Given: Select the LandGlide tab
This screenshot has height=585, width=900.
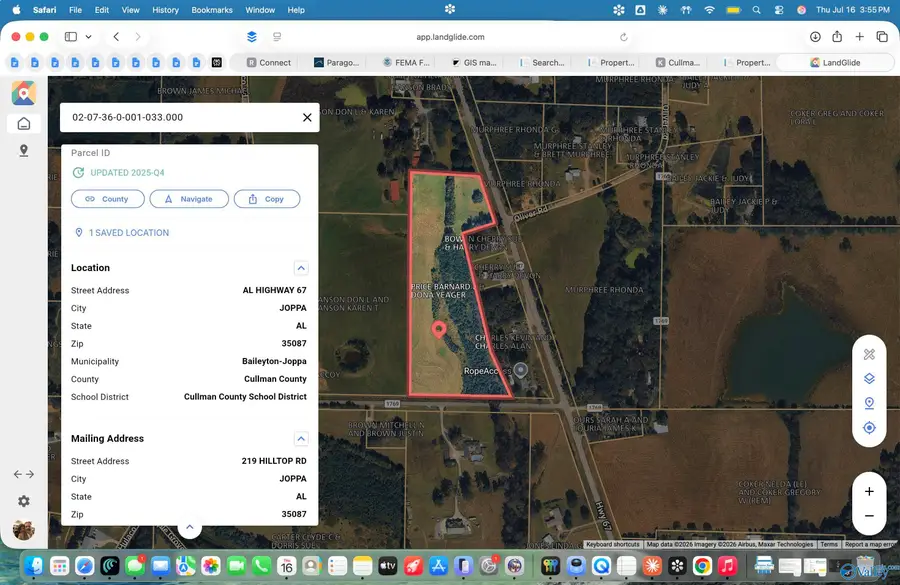Looking at the screenshot, I should click(835, 63).
